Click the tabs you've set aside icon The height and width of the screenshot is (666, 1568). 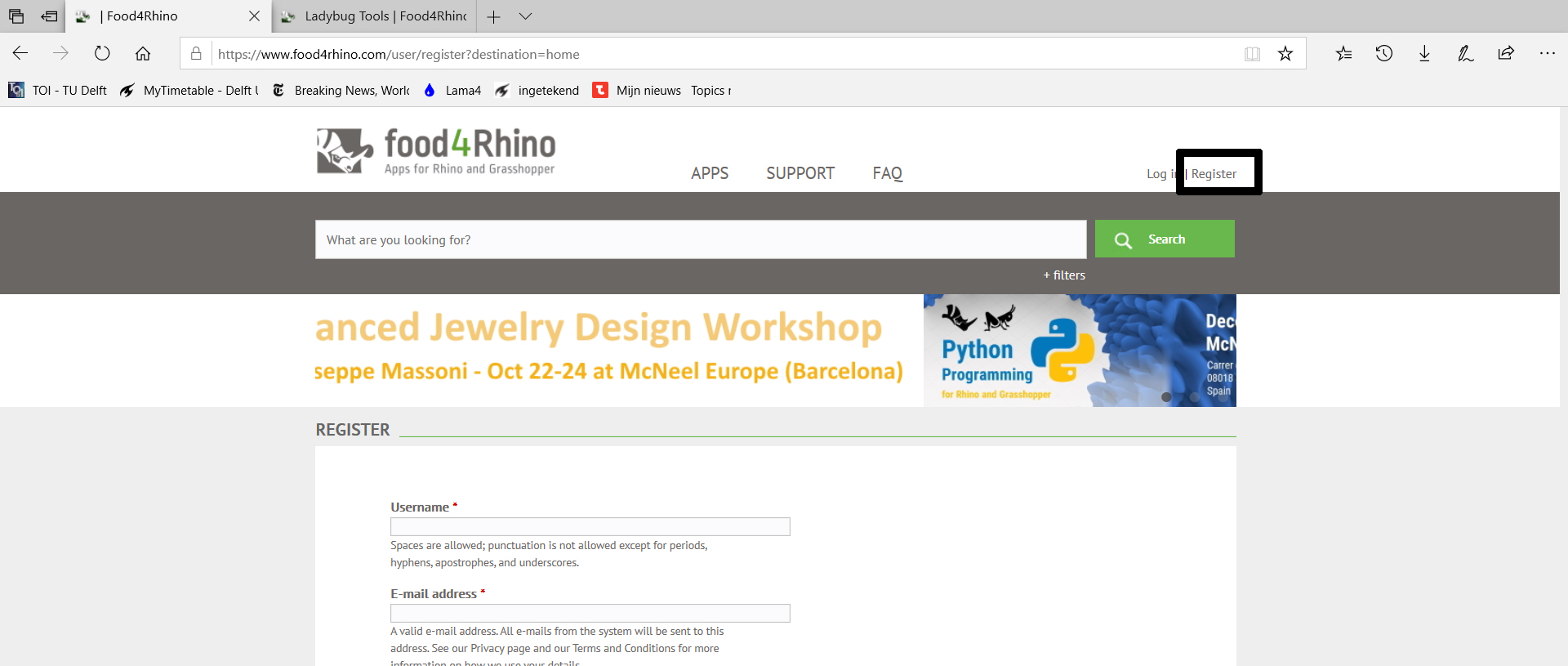16,16
